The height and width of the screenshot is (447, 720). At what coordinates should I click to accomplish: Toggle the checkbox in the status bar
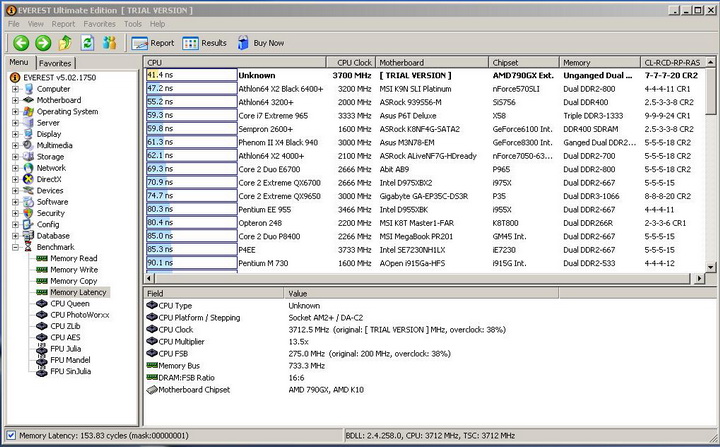(11, 435)
